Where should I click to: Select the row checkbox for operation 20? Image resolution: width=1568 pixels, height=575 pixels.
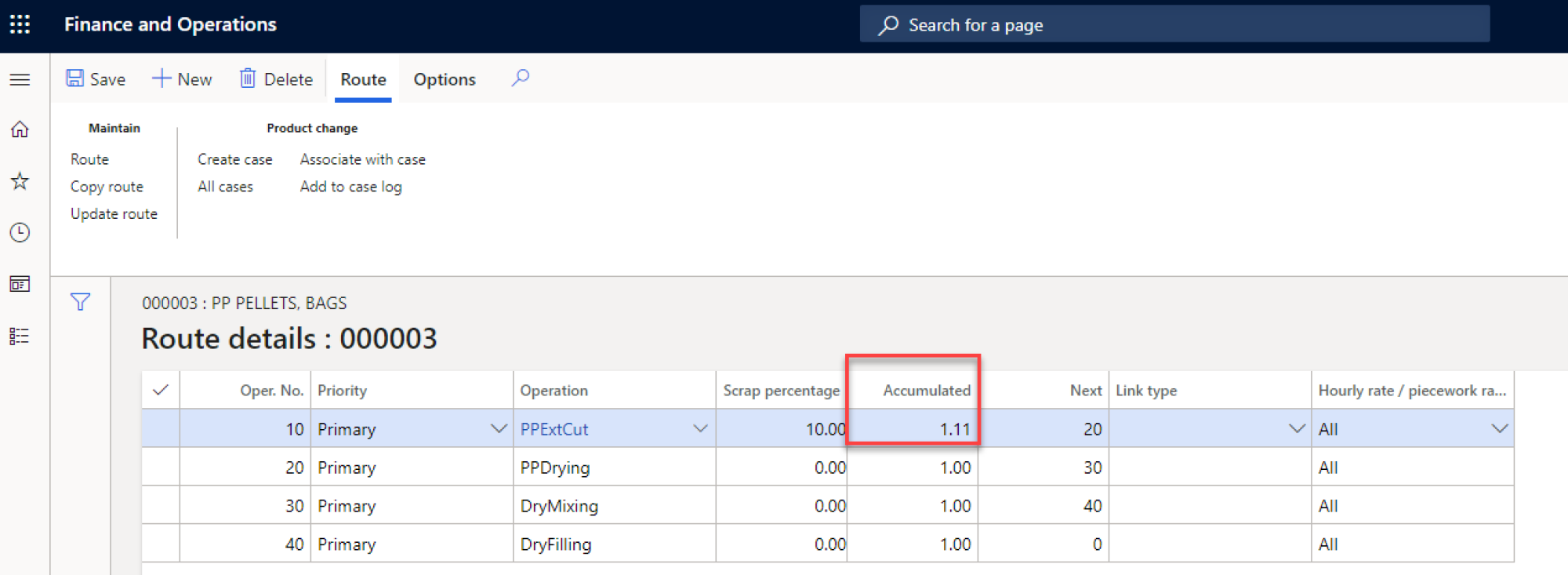tap(161, 468)
